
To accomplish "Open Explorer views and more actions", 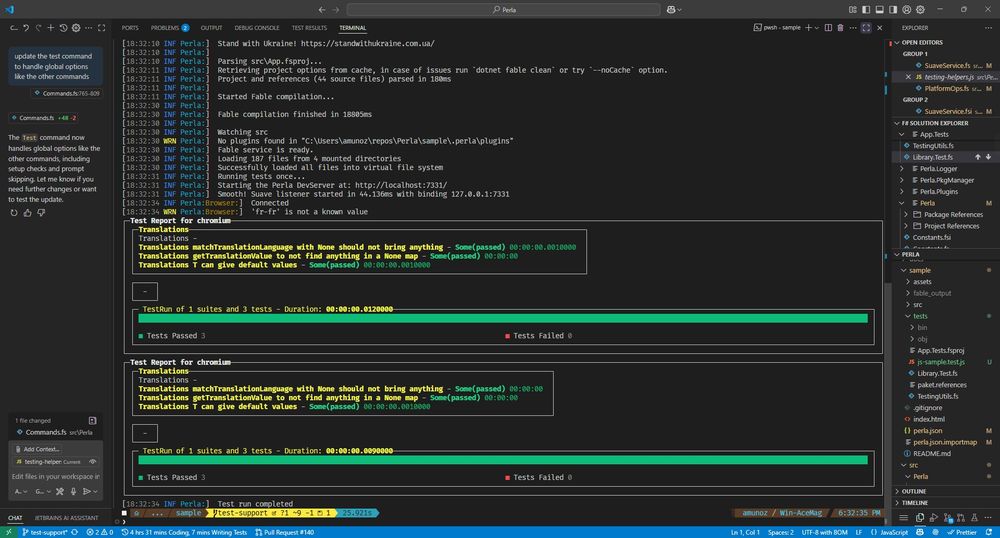I will pyautogui.click(x=988, y=28).
